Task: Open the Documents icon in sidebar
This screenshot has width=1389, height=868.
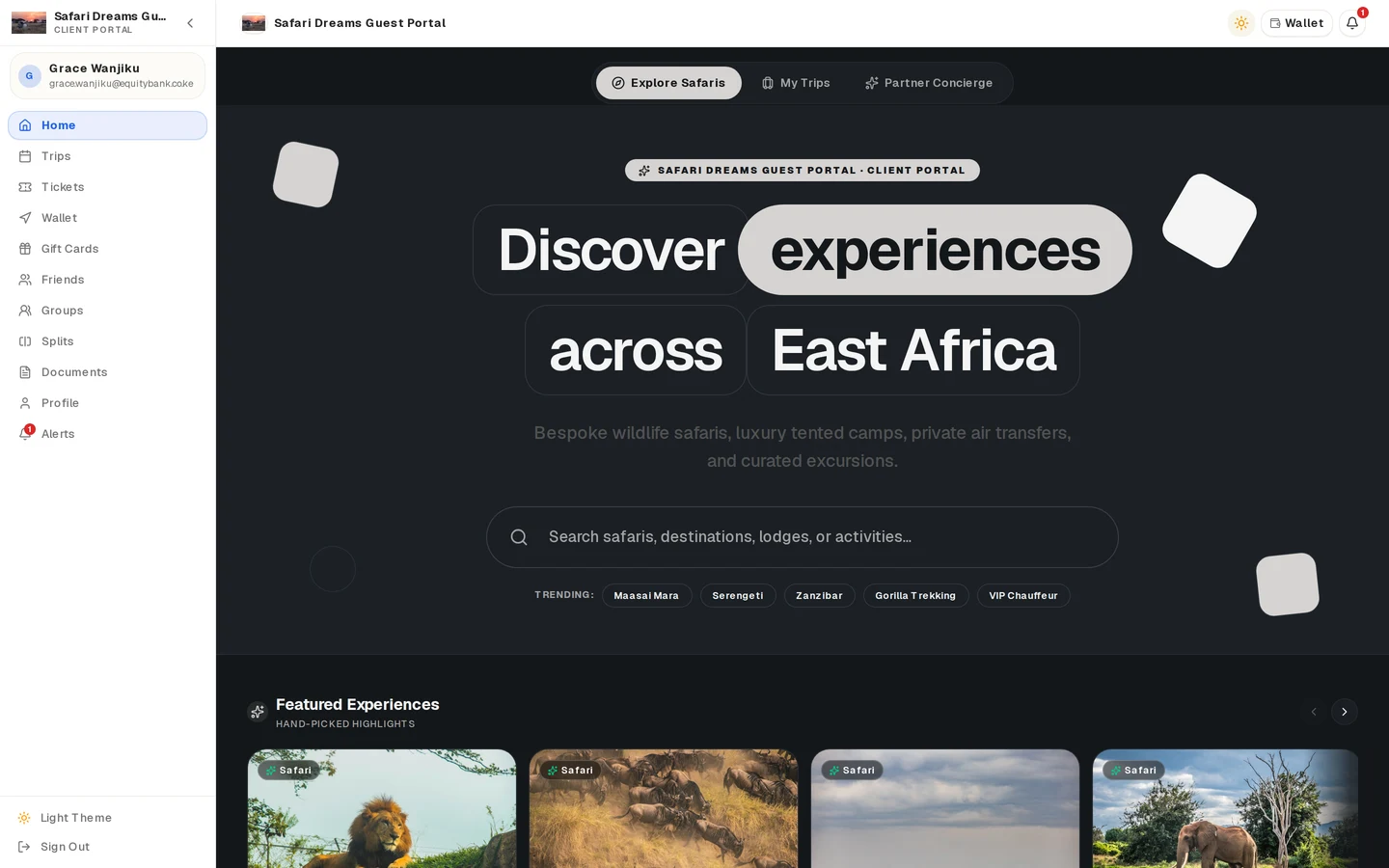Action: click(x=25, y=372)
